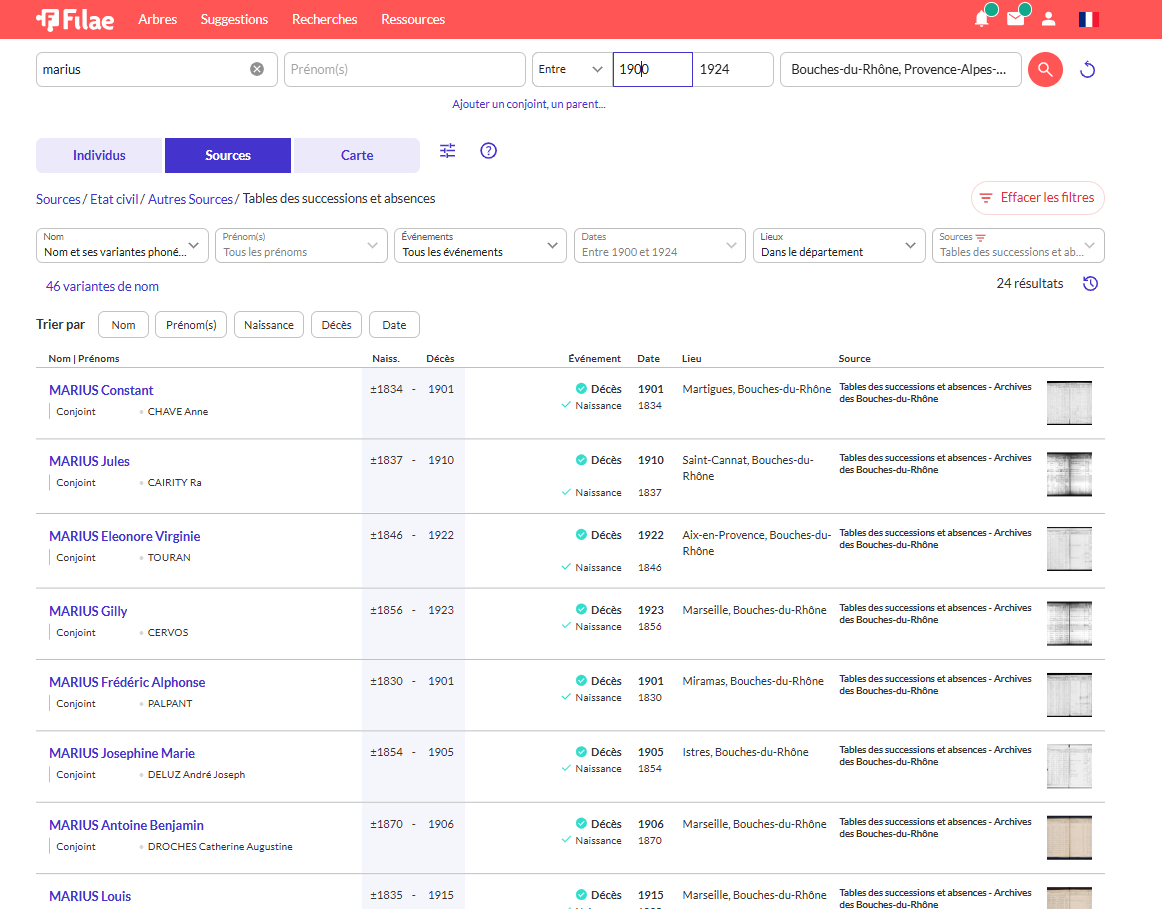Open the user account profile icon
1162x909 pixels.
pos(1048,19)
